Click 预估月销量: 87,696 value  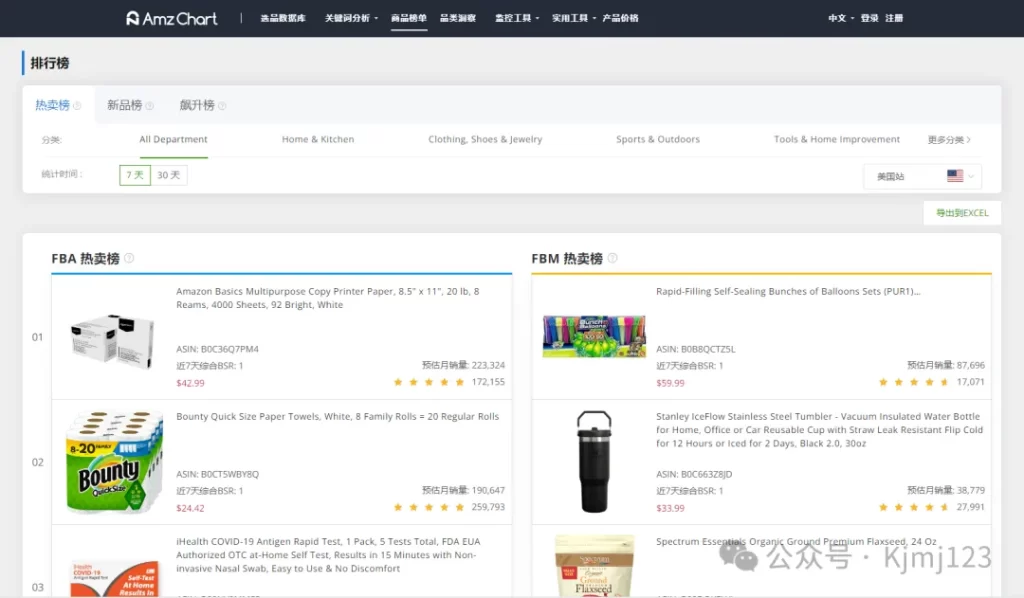tap(946, 365)
